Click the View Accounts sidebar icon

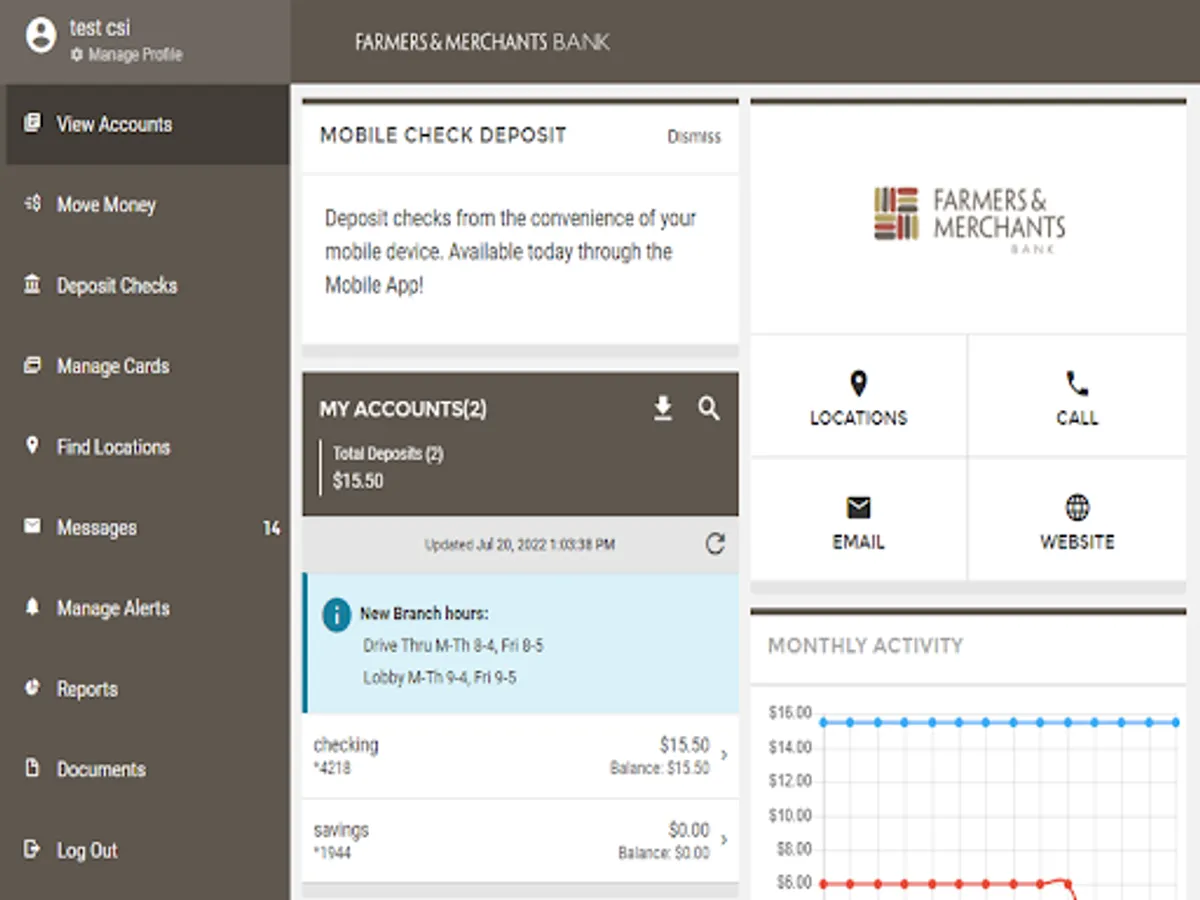[32, 123]
